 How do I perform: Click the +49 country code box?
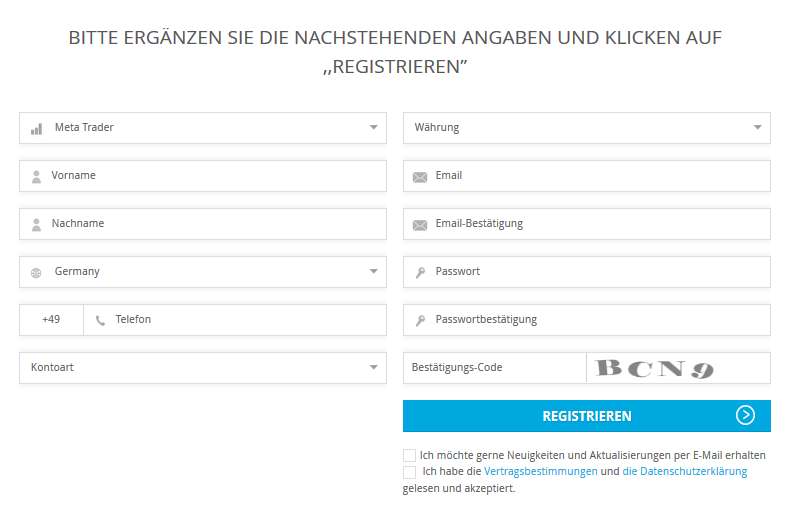click(x=51, y=320)
